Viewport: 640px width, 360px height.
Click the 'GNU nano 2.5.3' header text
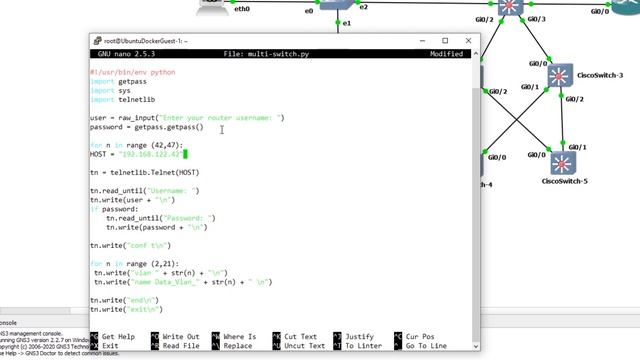coord(127,54)
